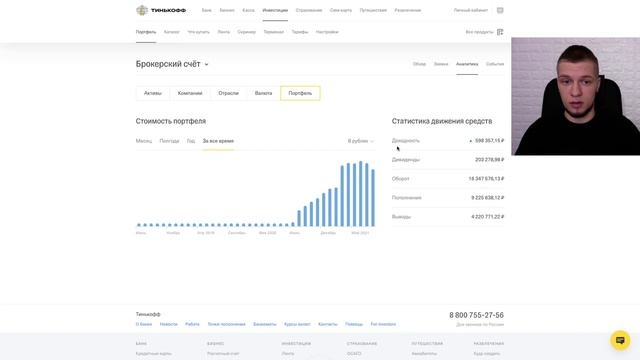This screenshot has height=360, width=640.
Task: Click the last bar in portfolio chart
Action: click(373, 198)
